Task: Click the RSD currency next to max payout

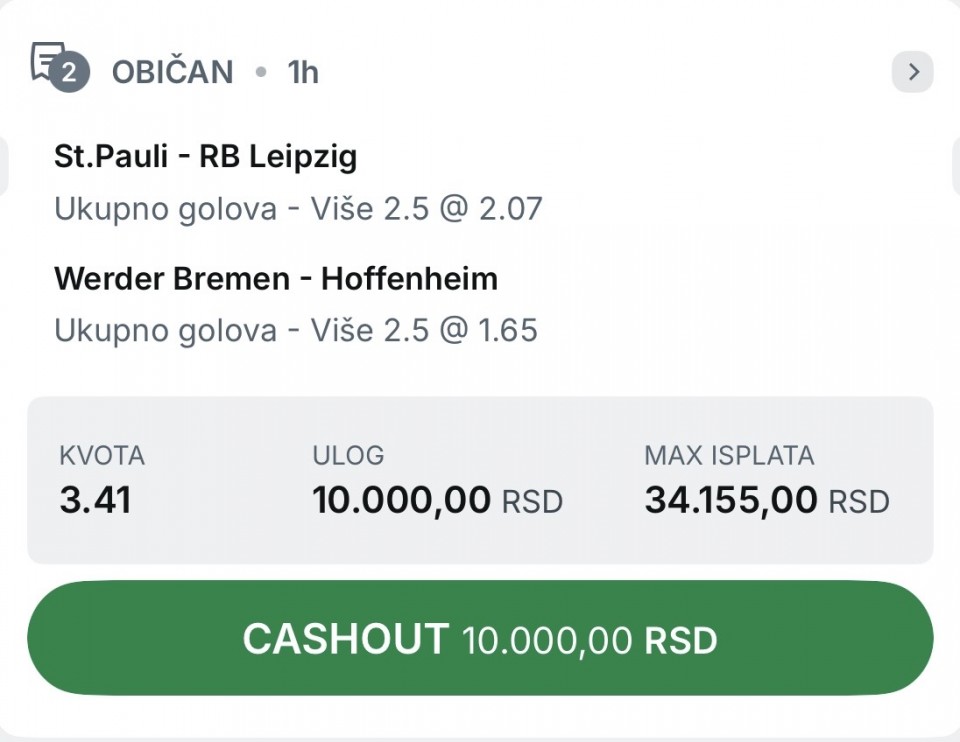Action: [x=859, y=501]
